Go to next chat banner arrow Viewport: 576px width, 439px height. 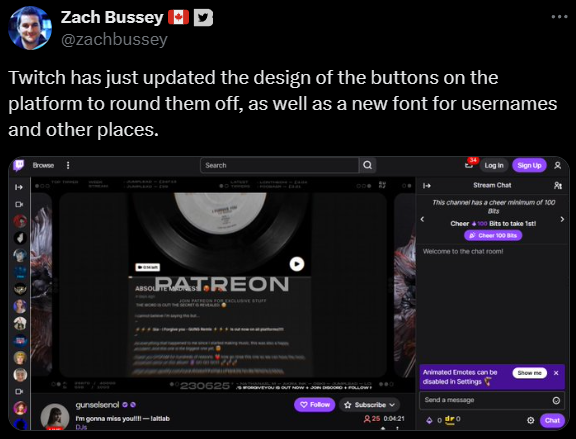point(562,219)
